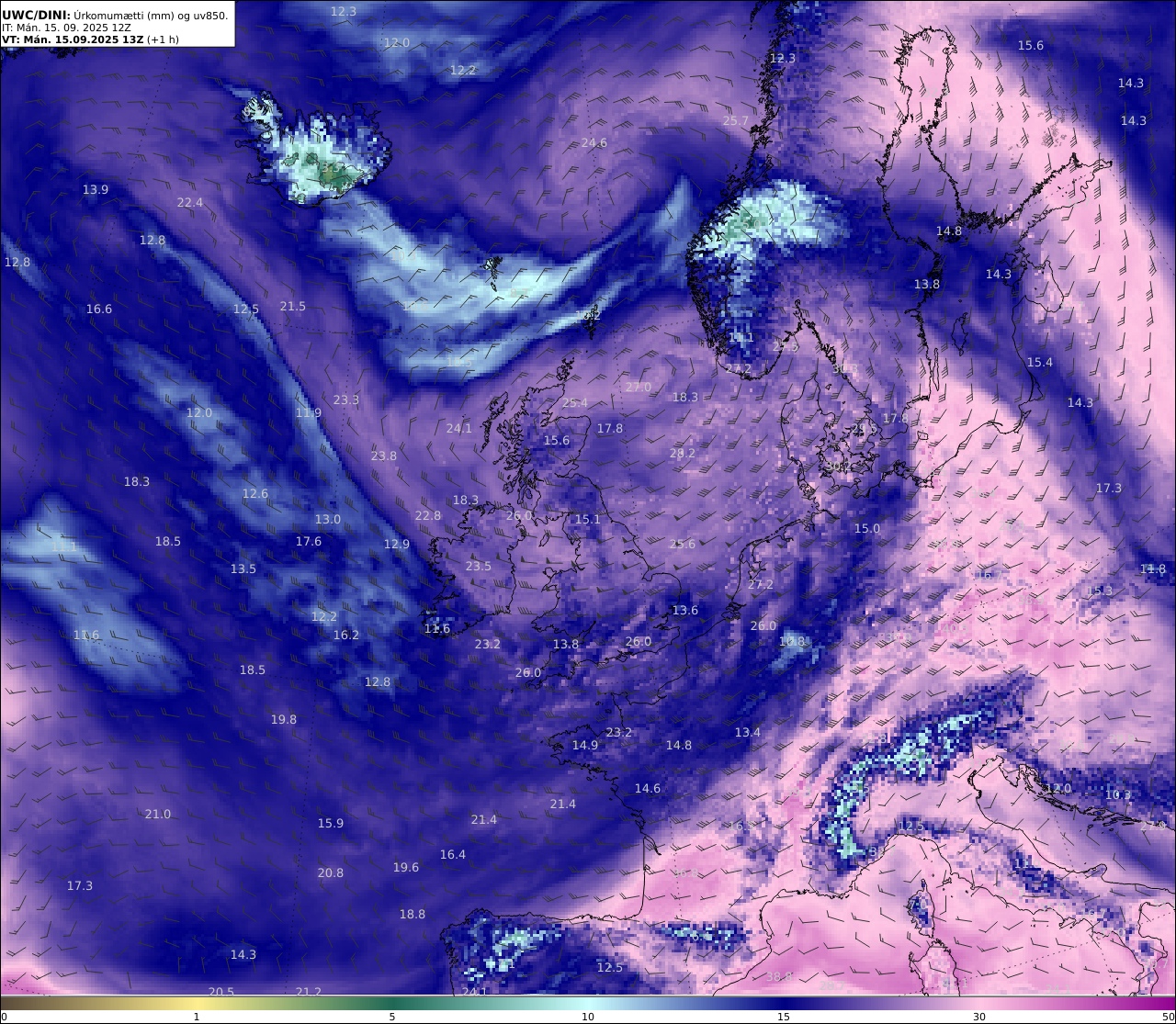Image resolution: width=1176 pixels, height=1024 pixels.
Task: Click the map value 13.0
Action: pos(328,519)
